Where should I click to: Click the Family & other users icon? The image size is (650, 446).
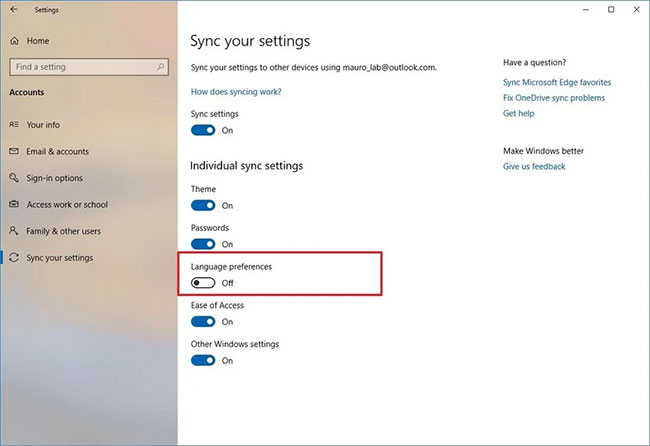click(14, 231)
